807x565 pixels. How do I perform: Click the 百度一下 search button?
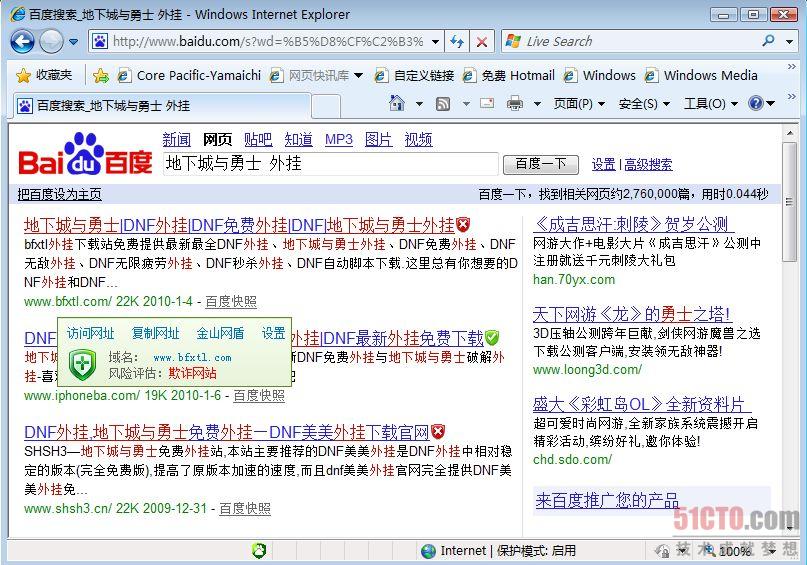[540, 164]
